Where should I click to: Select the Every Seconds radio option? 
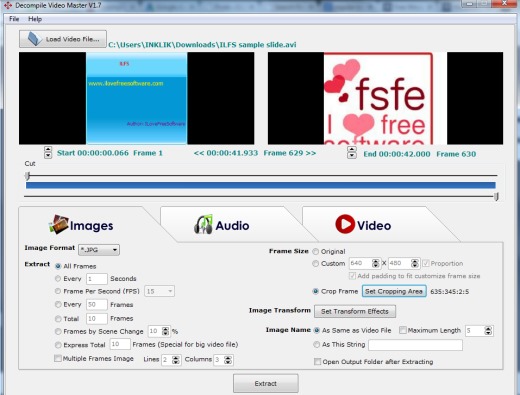point(58,278)
